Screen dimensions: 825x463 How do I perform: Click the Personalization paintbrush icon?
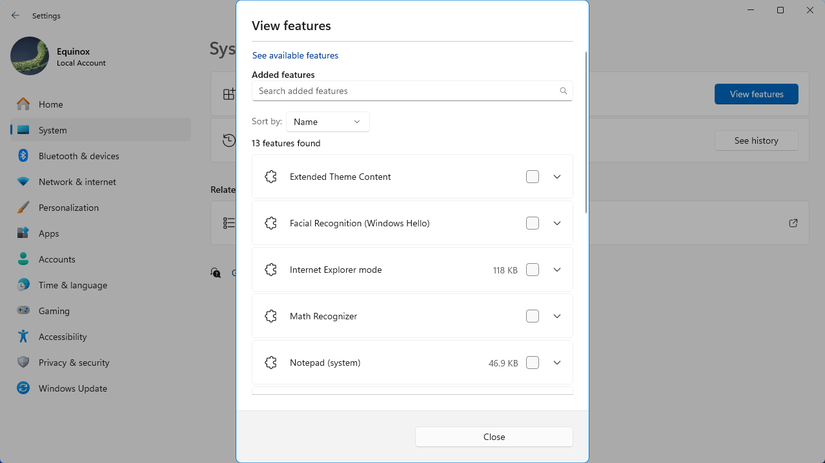pyautogui.click(x=23, y=207)
